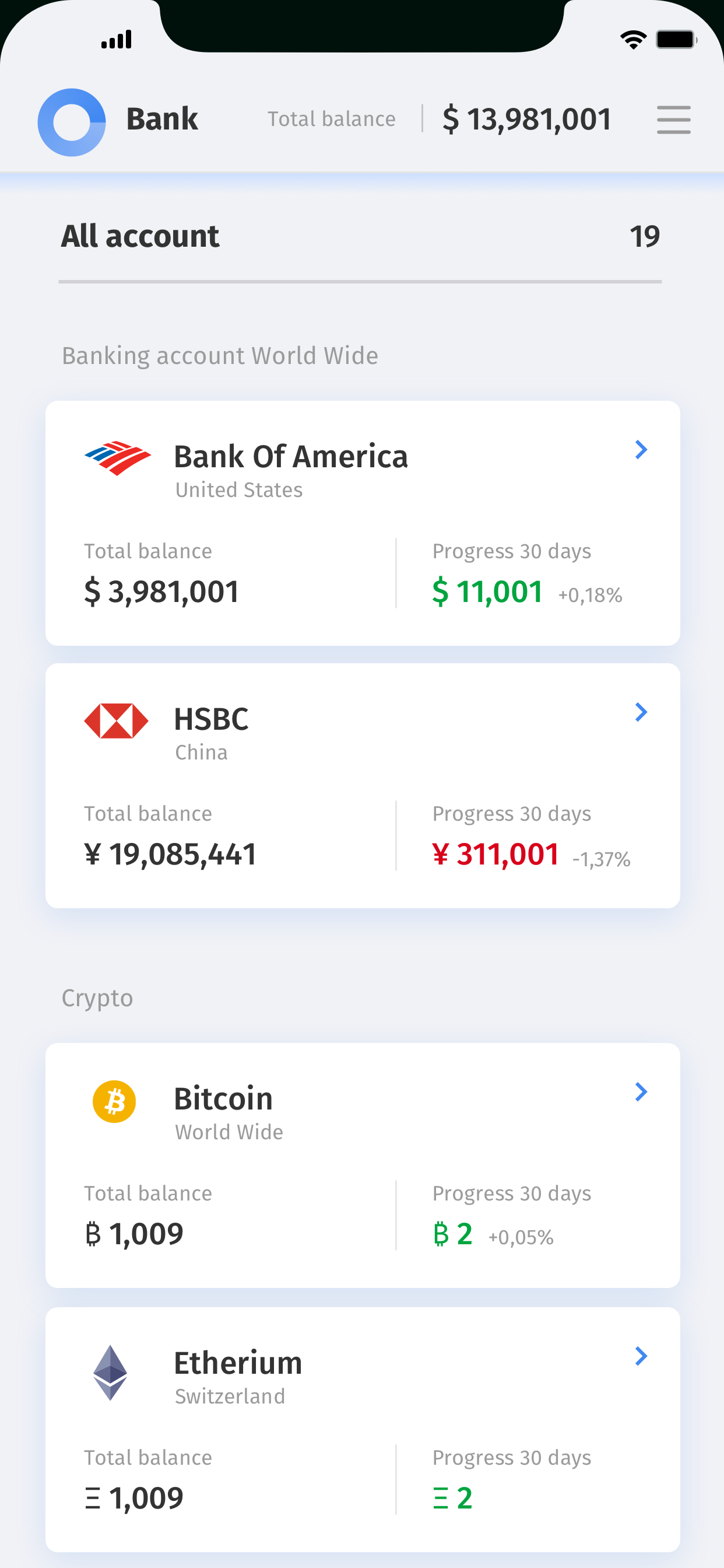Tap the Etherium diamond icon
724x1568 pixels.
click(x=110, y=1372)
